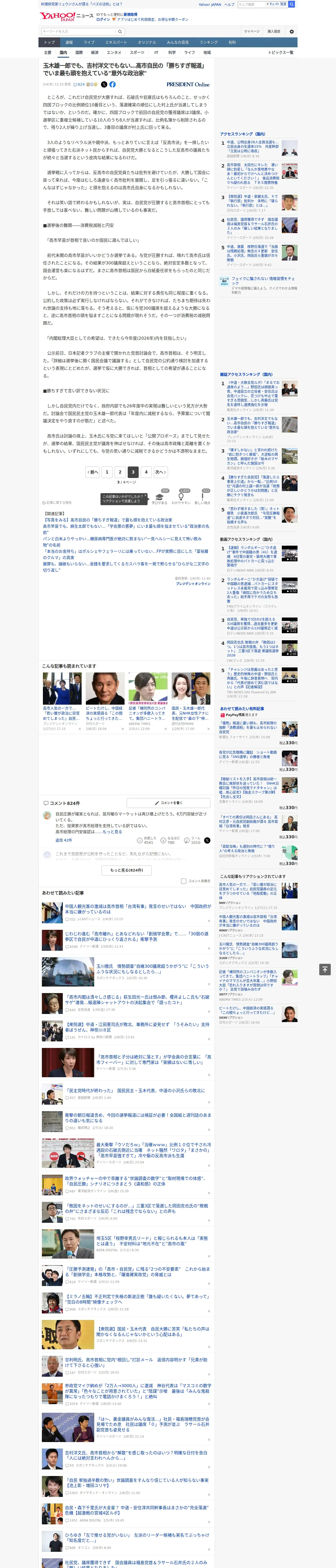Open the マイページ link
The width and height of the screenshot is (336, 1568).
[x=251, y=32]
